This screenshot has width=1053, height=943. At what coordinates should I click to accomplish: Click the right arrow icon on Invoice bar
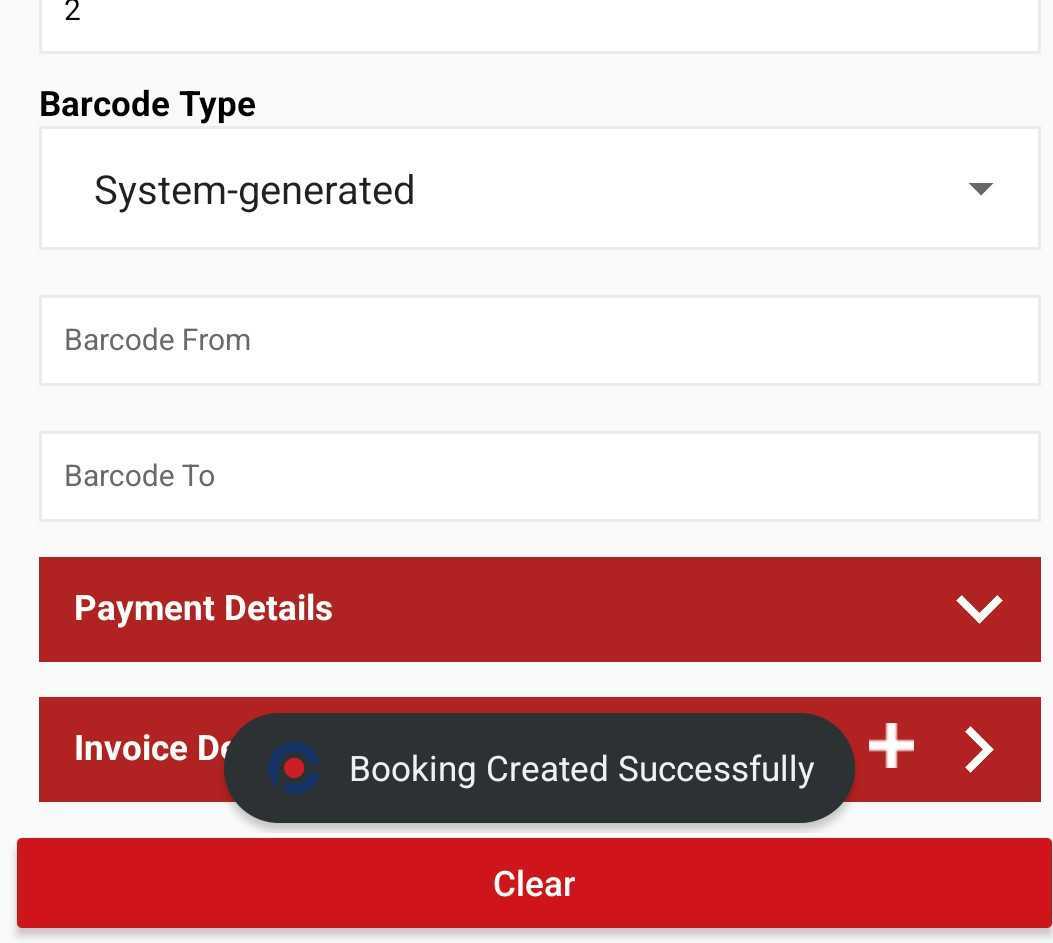(978, 749)
